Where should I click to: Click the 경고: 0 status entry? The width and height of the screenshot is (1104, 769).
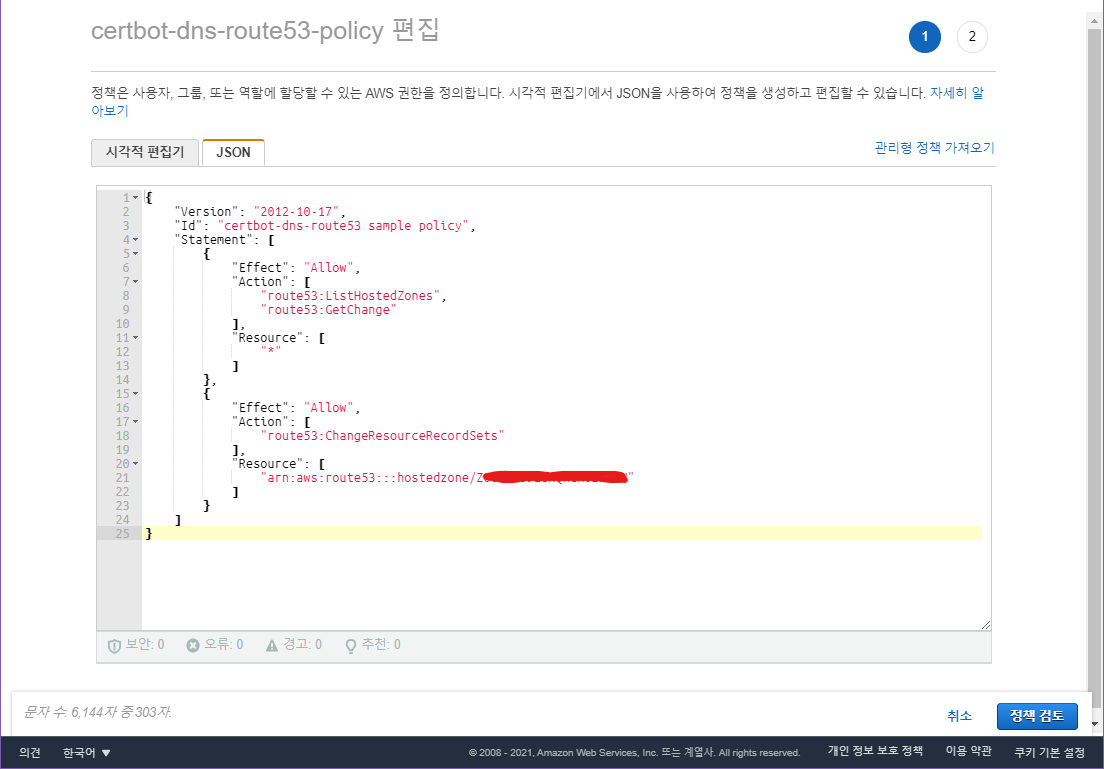[294, 645]
